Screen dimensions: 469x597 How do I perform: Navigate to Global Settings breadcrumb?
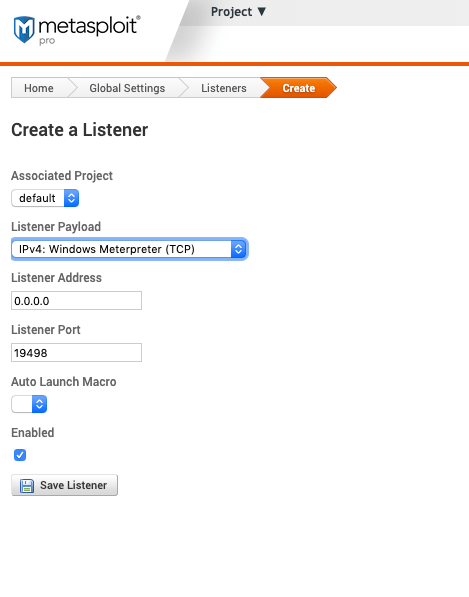[127, 88]
